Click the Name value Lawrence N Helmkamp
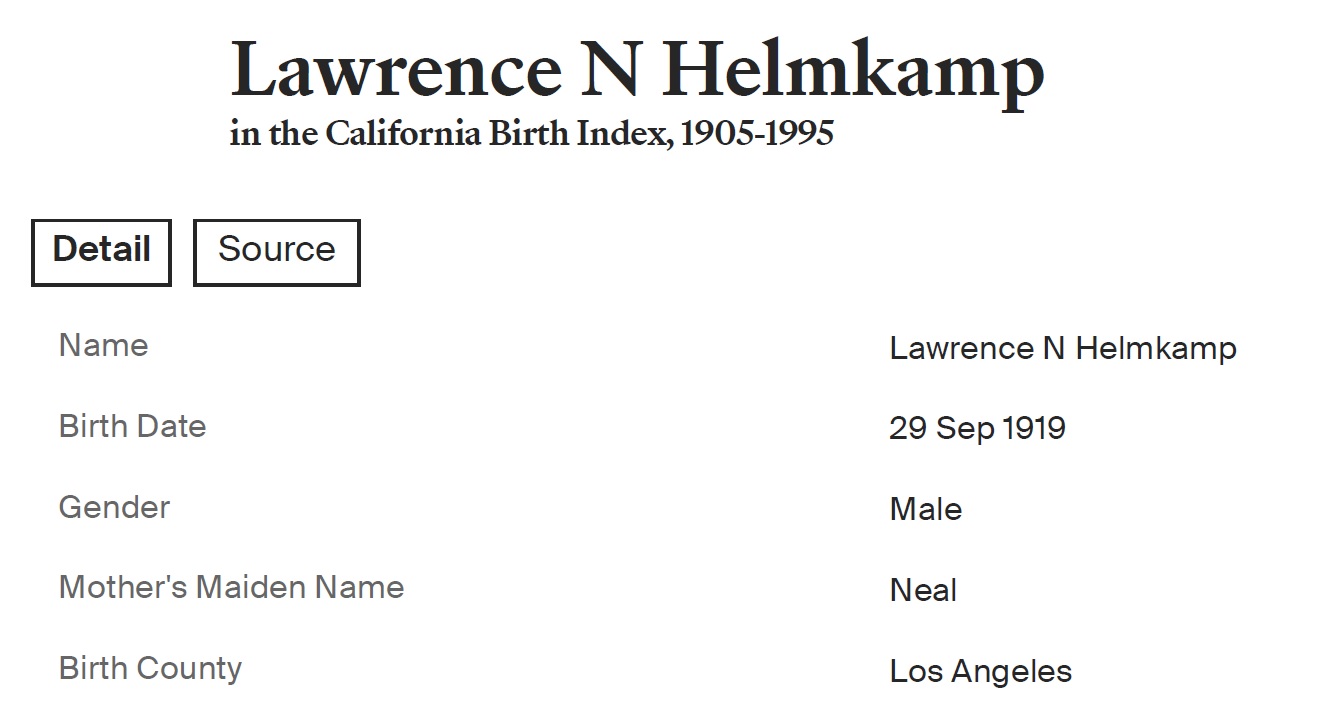 (x=1062, y=348)
